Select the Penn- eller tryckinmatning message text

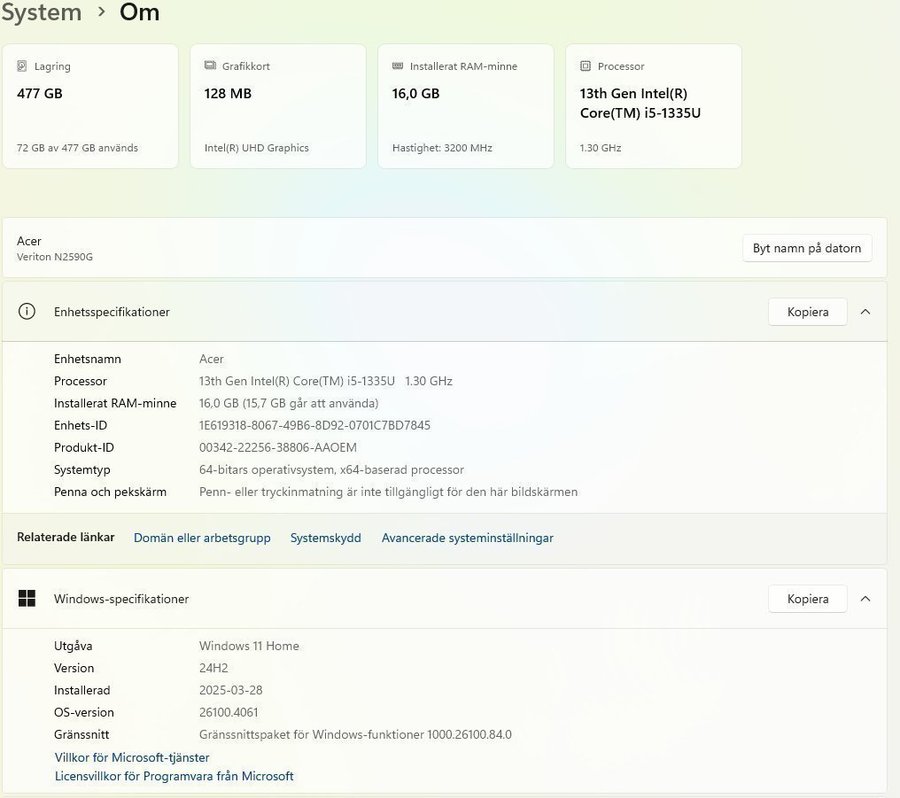(388, 492)
